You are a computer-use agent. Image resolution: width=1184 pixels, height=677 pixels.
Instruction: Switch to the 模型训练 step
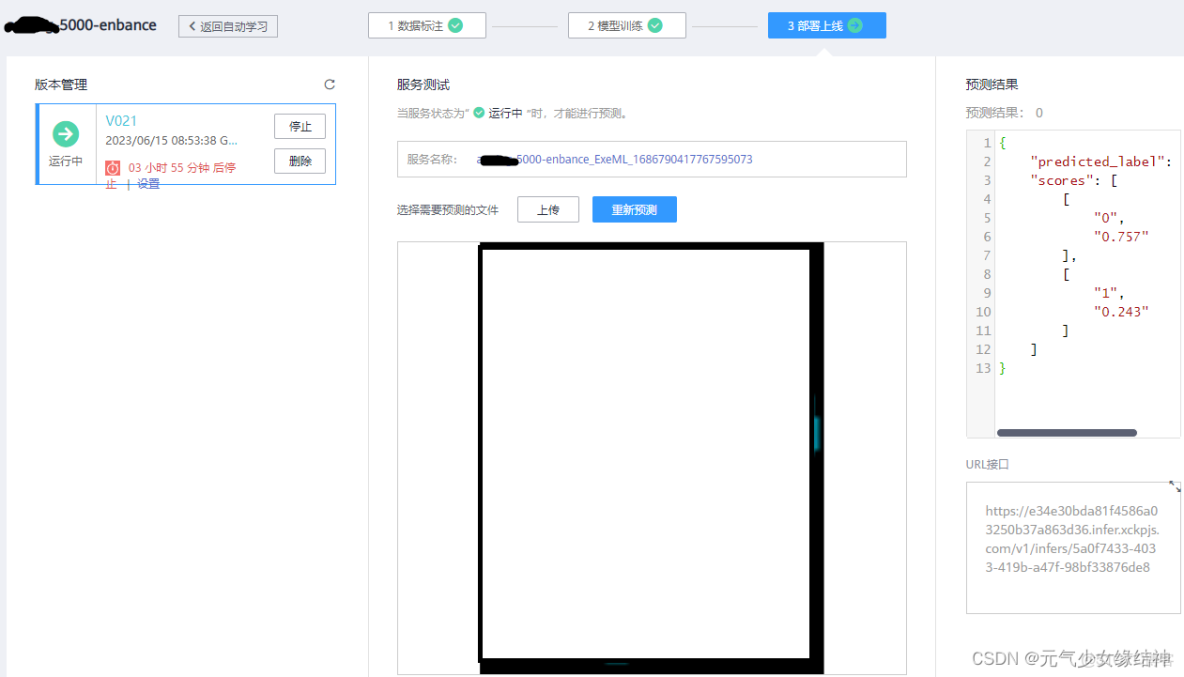coord(627,25)
